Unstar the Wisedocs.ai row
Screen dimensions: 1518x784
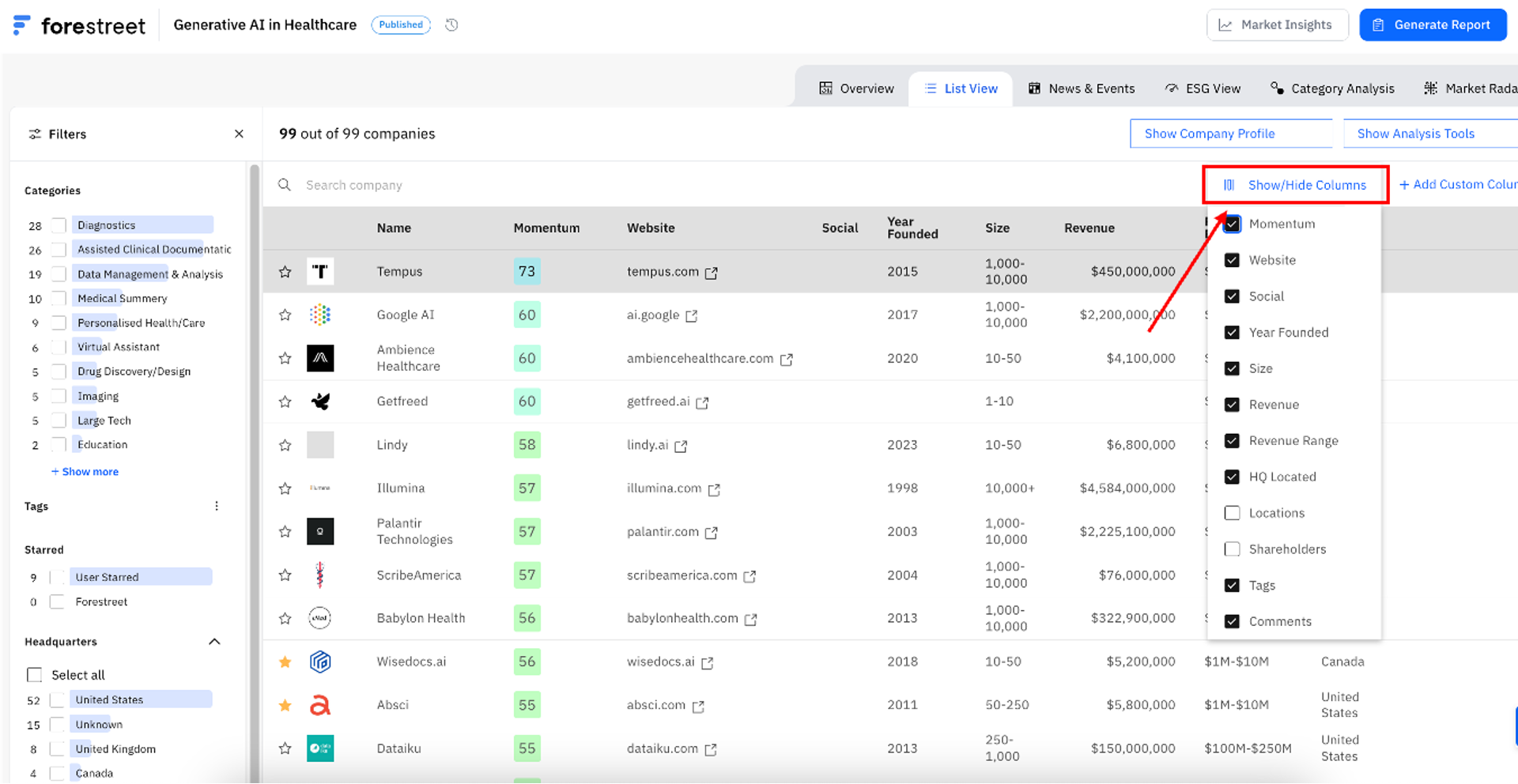coord(285,661)
